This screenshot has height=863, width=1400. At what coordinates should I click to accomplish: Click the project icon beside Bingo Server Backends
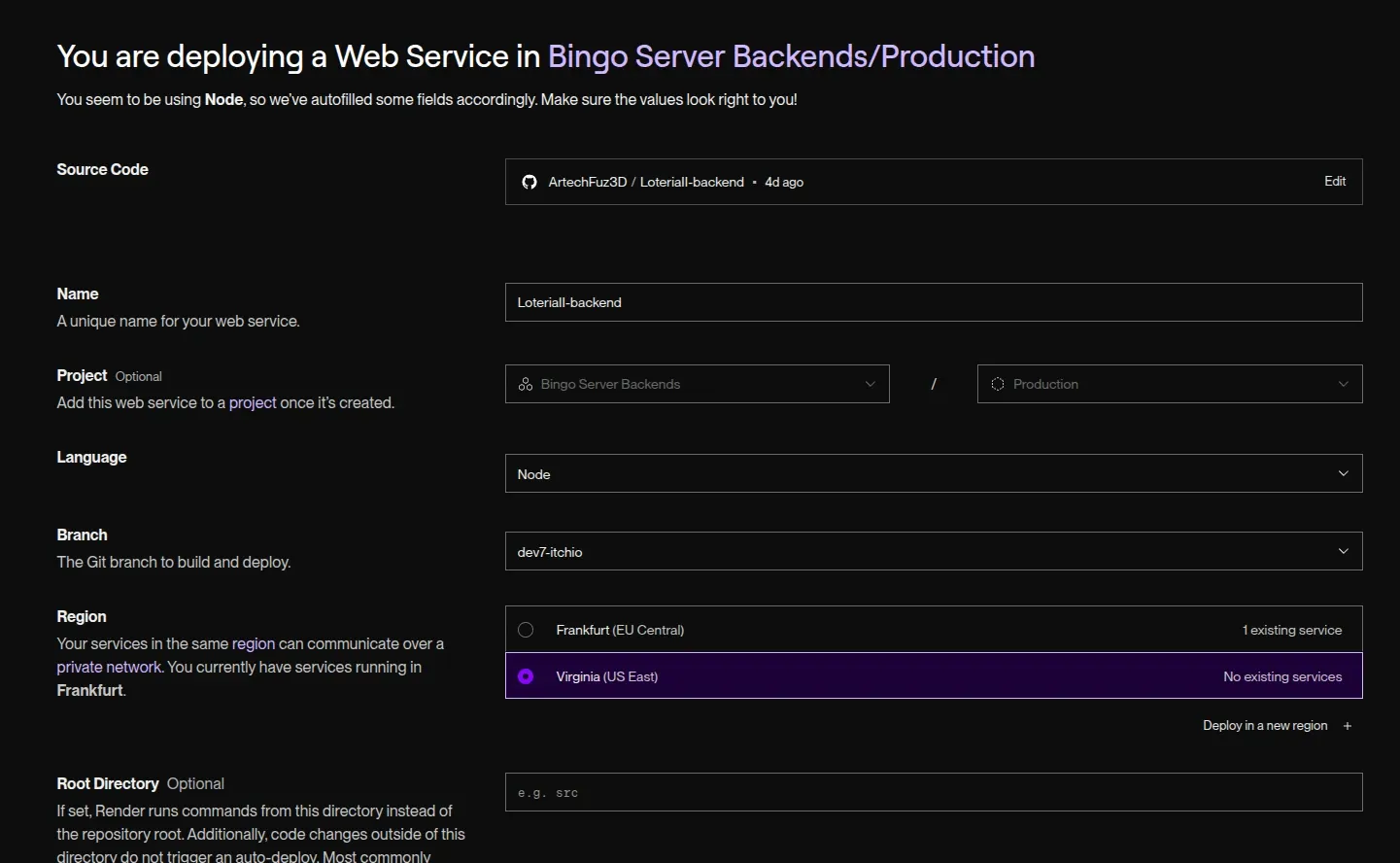525,383
